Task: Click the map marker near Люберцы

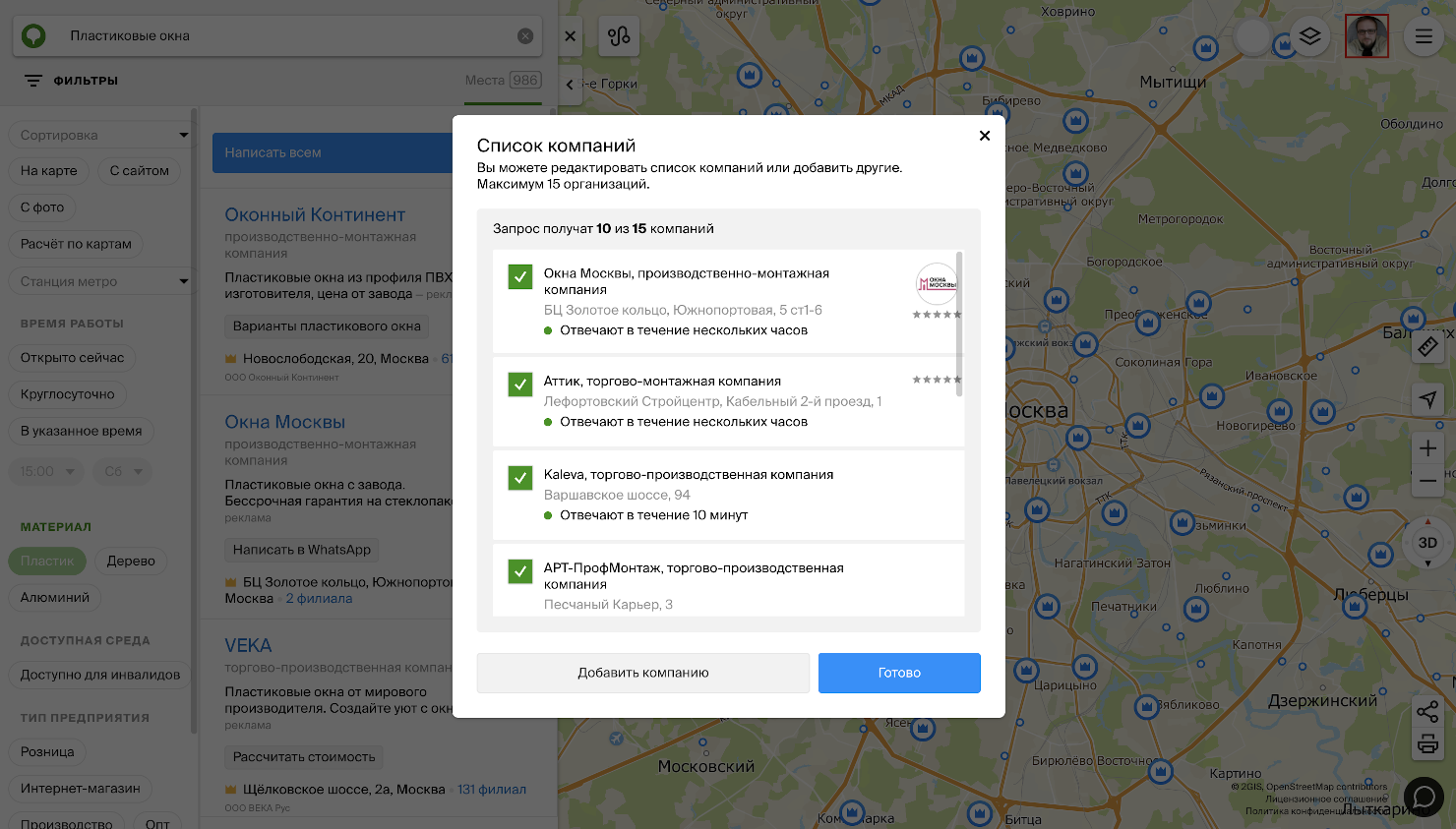Action: pos(1354,606)
